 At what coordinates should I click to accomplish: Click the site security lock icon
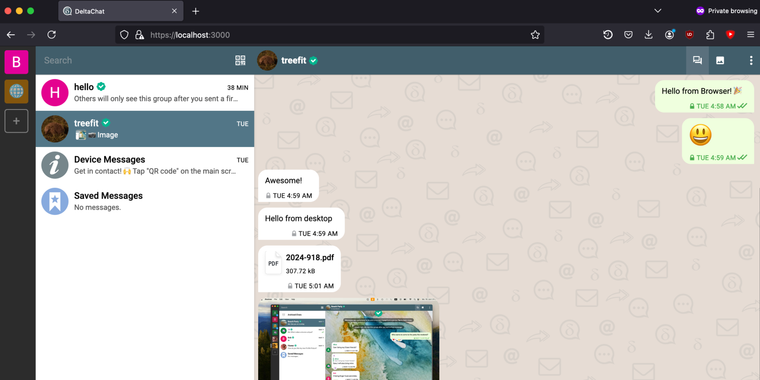[139, 35]
